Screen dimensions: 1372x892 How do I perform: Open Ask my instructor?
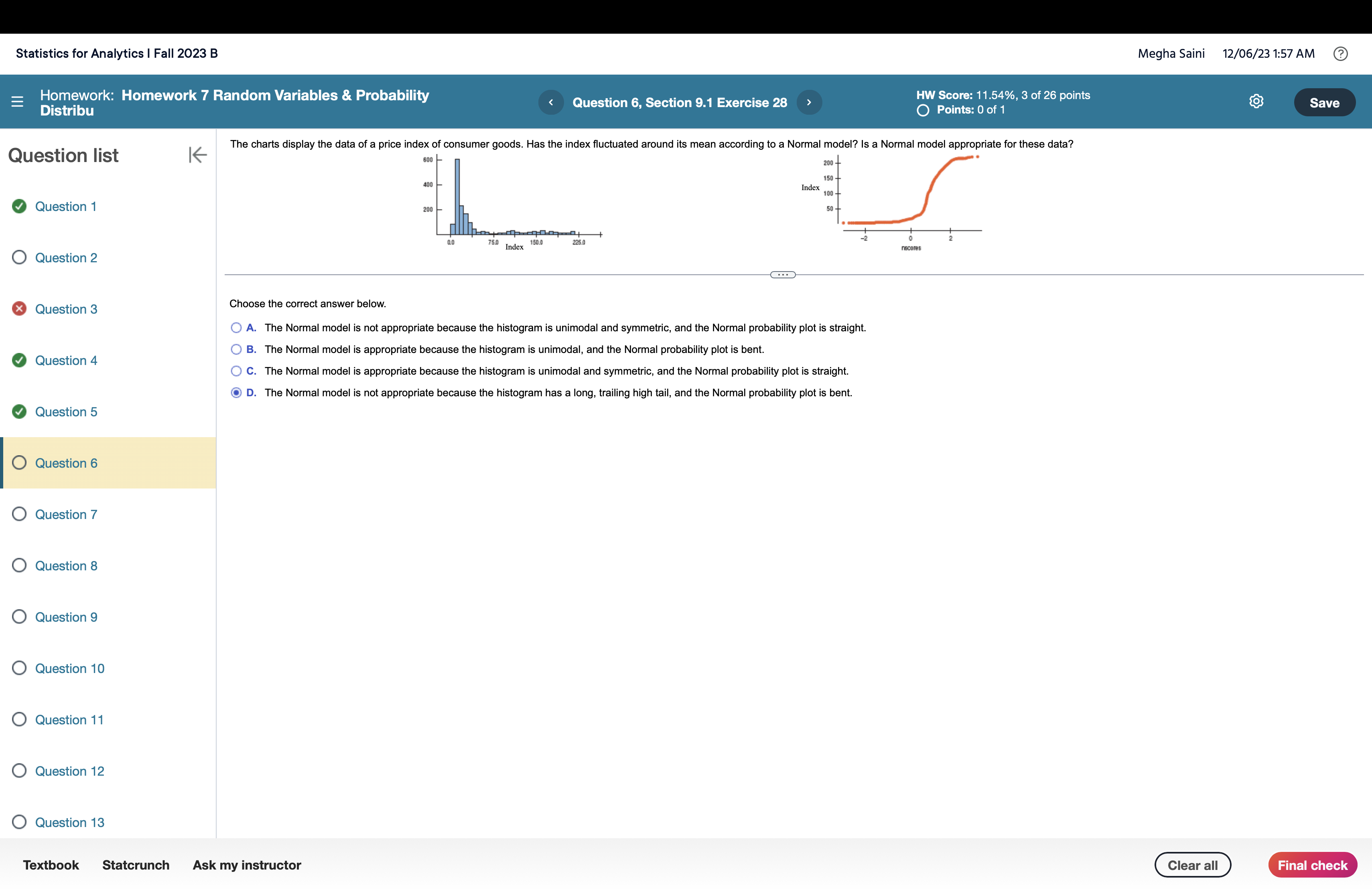point(247,865)
